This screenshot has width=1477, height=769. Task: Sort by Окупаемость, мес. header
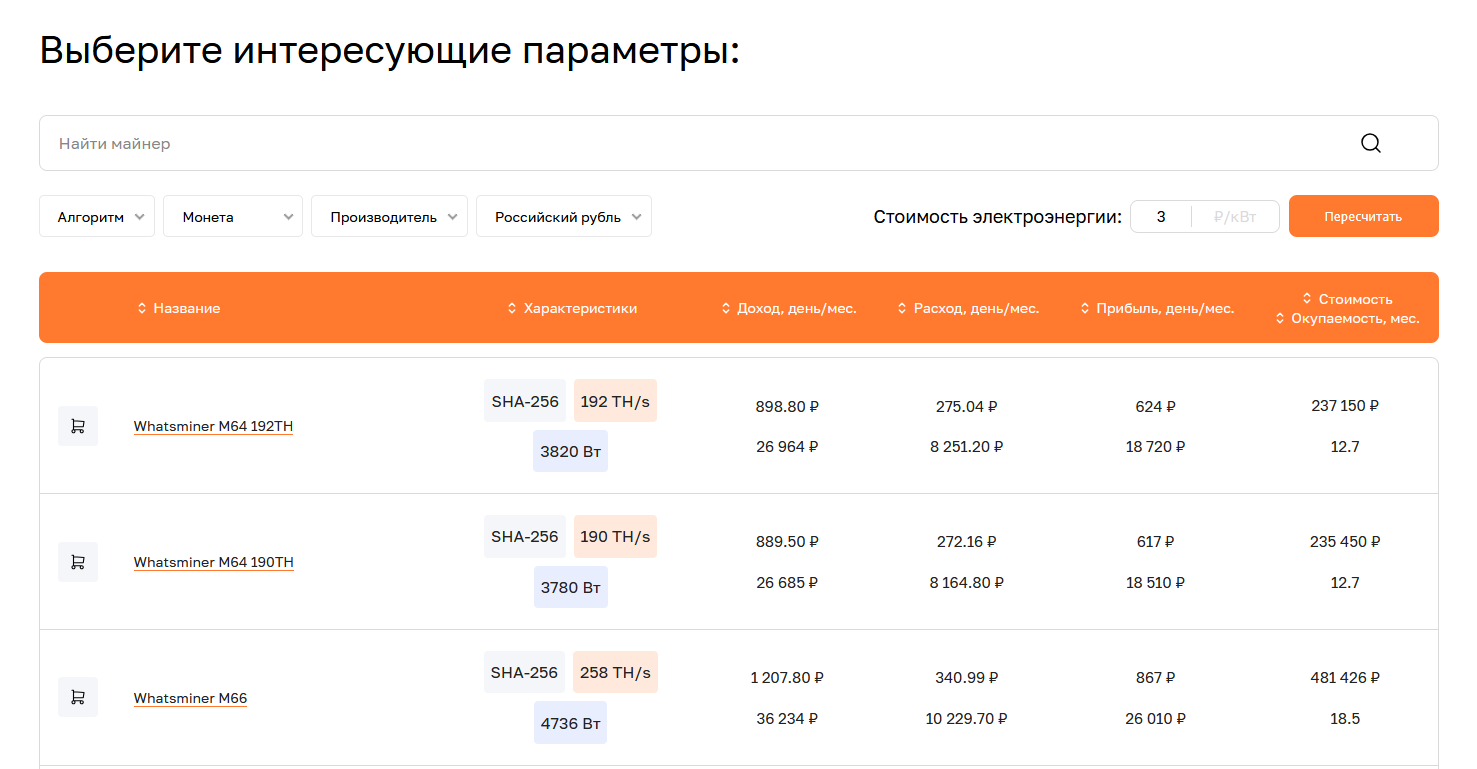coord(1347,319)
